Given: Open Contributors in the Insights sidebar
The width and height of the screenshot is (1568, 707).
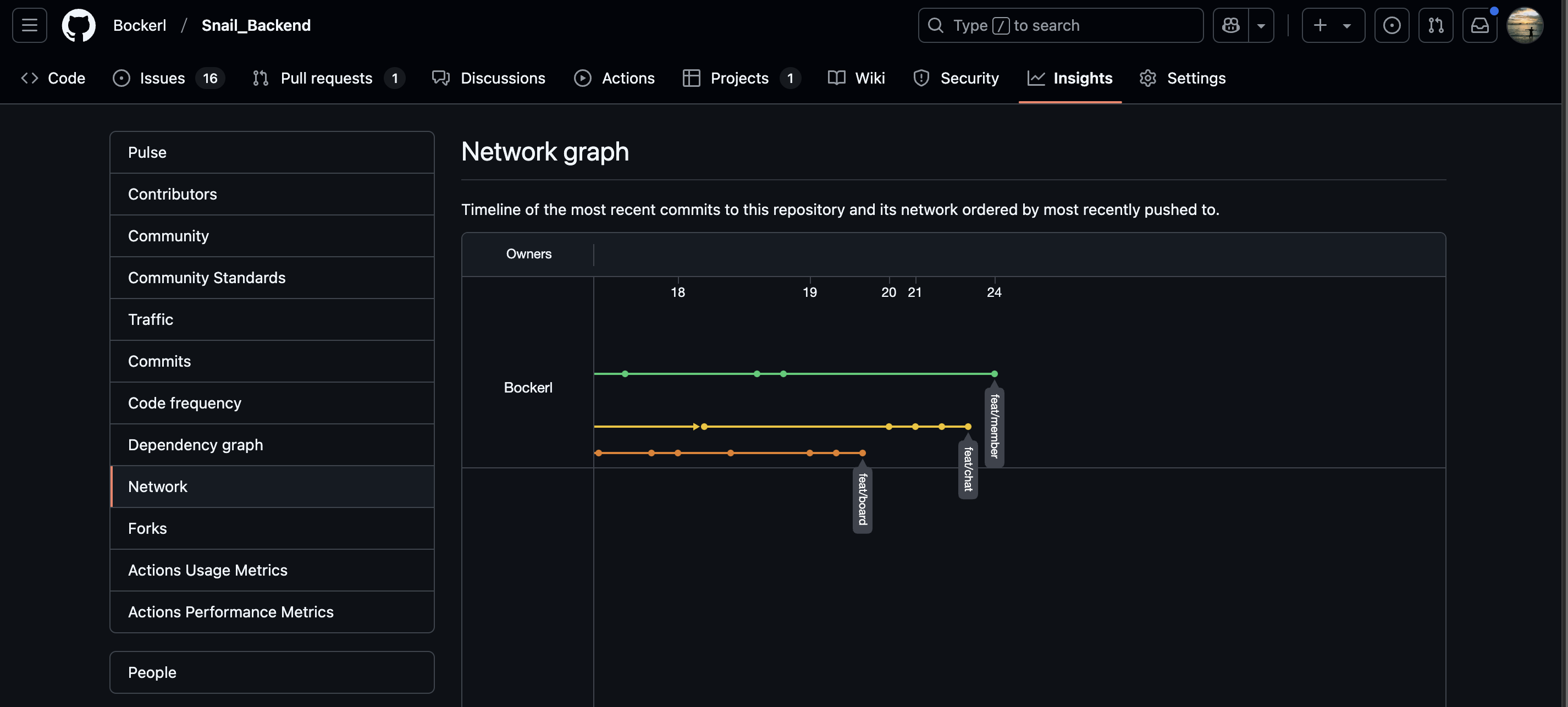Looking at the screenshot, I should [x=172, y=194].
